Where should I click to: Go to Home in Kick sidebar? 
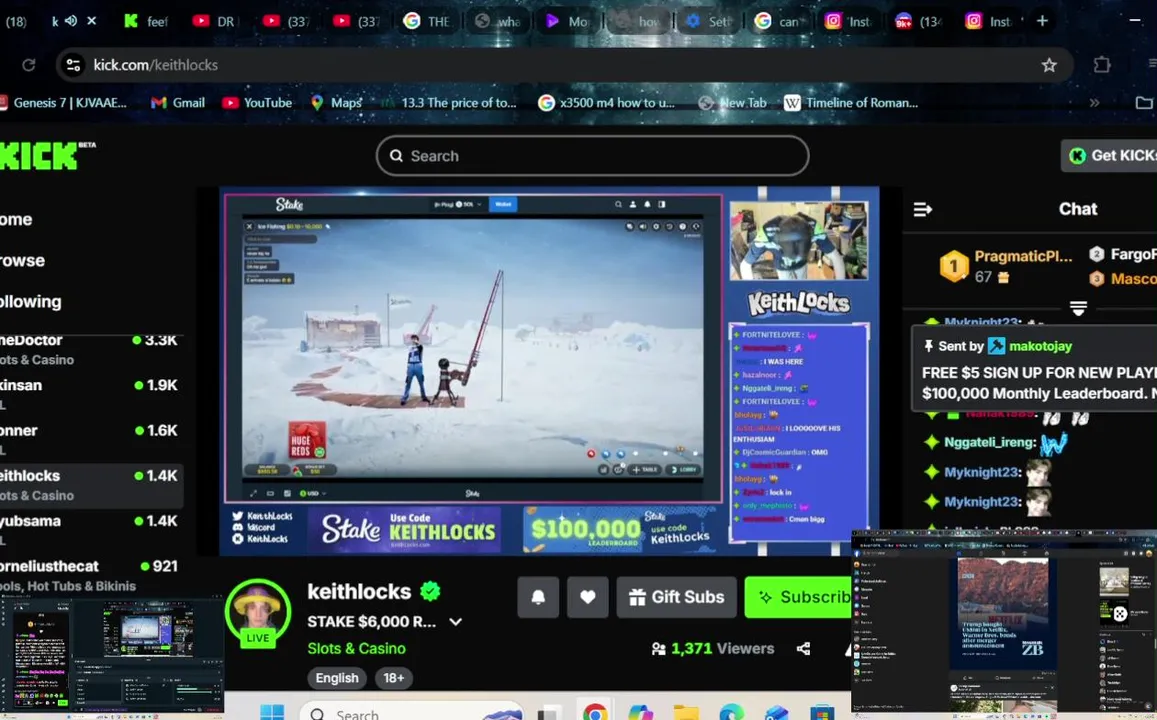click(16, 219)
